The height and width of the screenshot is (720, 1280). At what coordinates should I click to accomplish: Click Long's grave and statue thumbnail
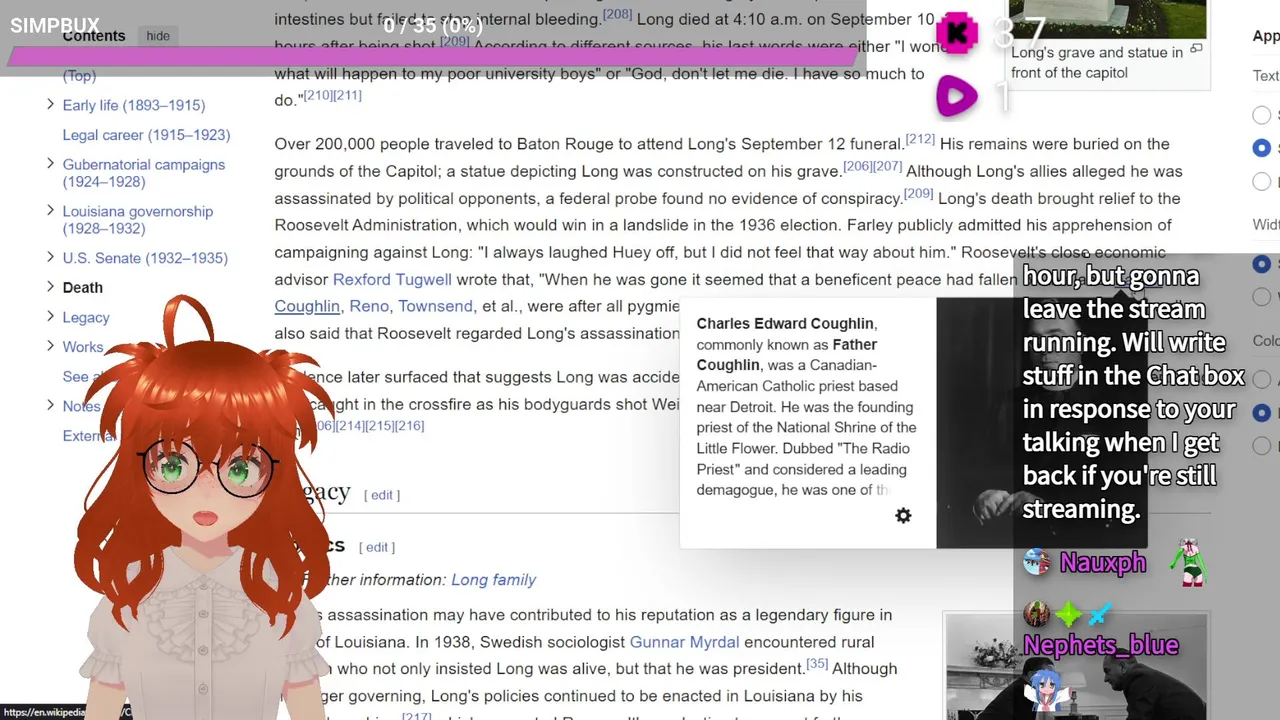point(1107,18)
